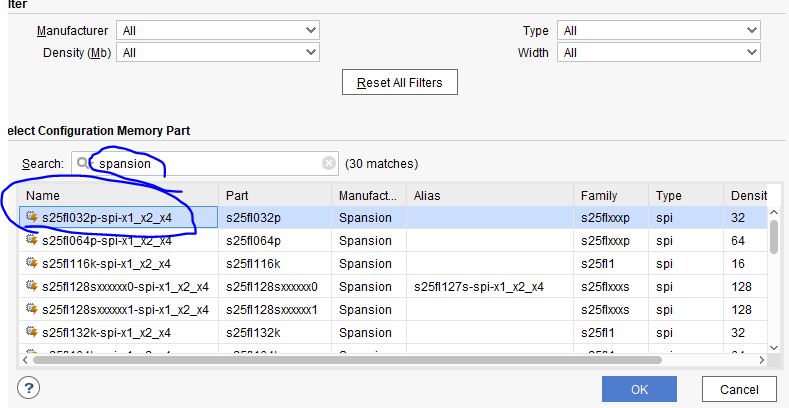Viewport: 789px width, 408px height.
Task: Click the s25fl132k row chip icon
Action: tap(33, 332)
